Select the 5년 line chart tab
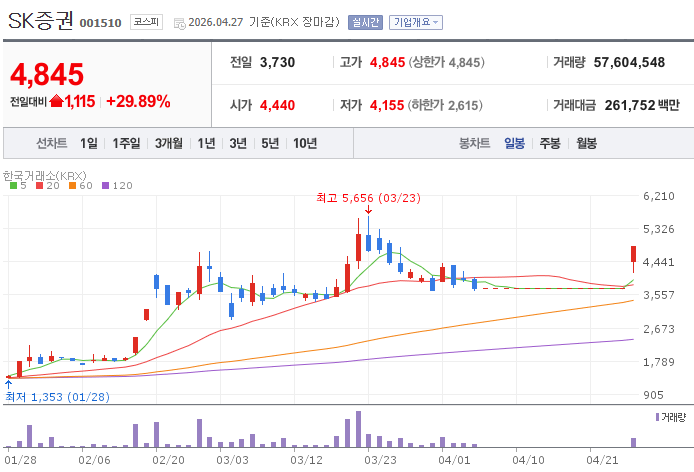Screen dimensions: 694x472 click(x=270, y=143)
